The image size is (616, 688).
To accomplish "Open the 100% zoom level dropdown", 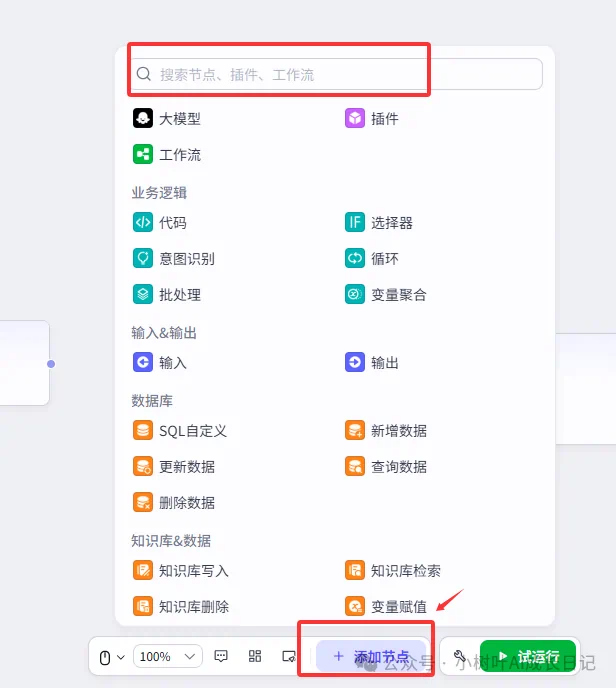I will [168, 656].
